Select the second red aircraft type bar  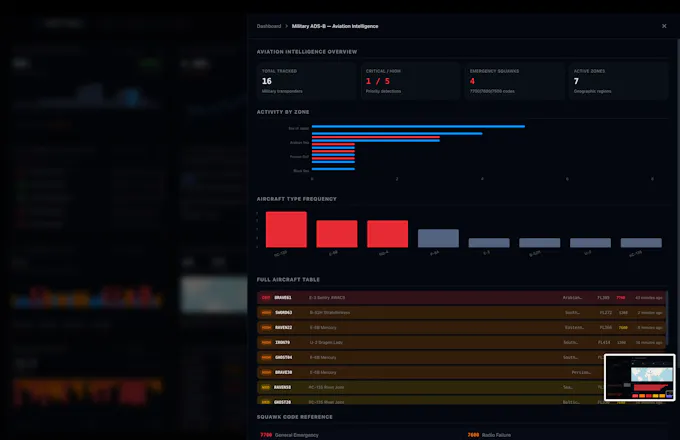[x=337, y=234]
